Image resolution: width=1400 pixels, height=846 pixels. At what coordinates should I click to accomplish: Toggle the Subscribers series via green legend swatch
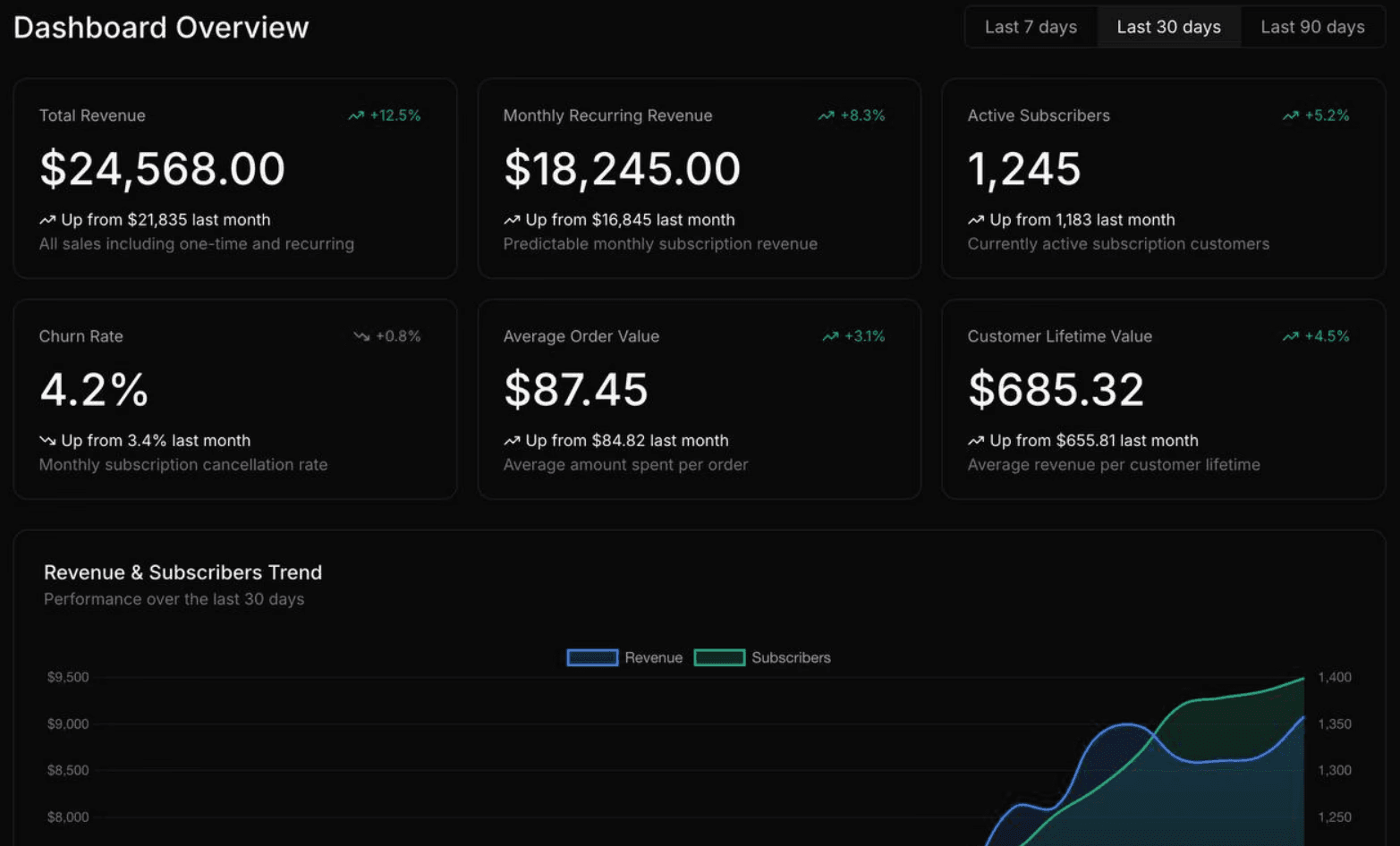719,658
